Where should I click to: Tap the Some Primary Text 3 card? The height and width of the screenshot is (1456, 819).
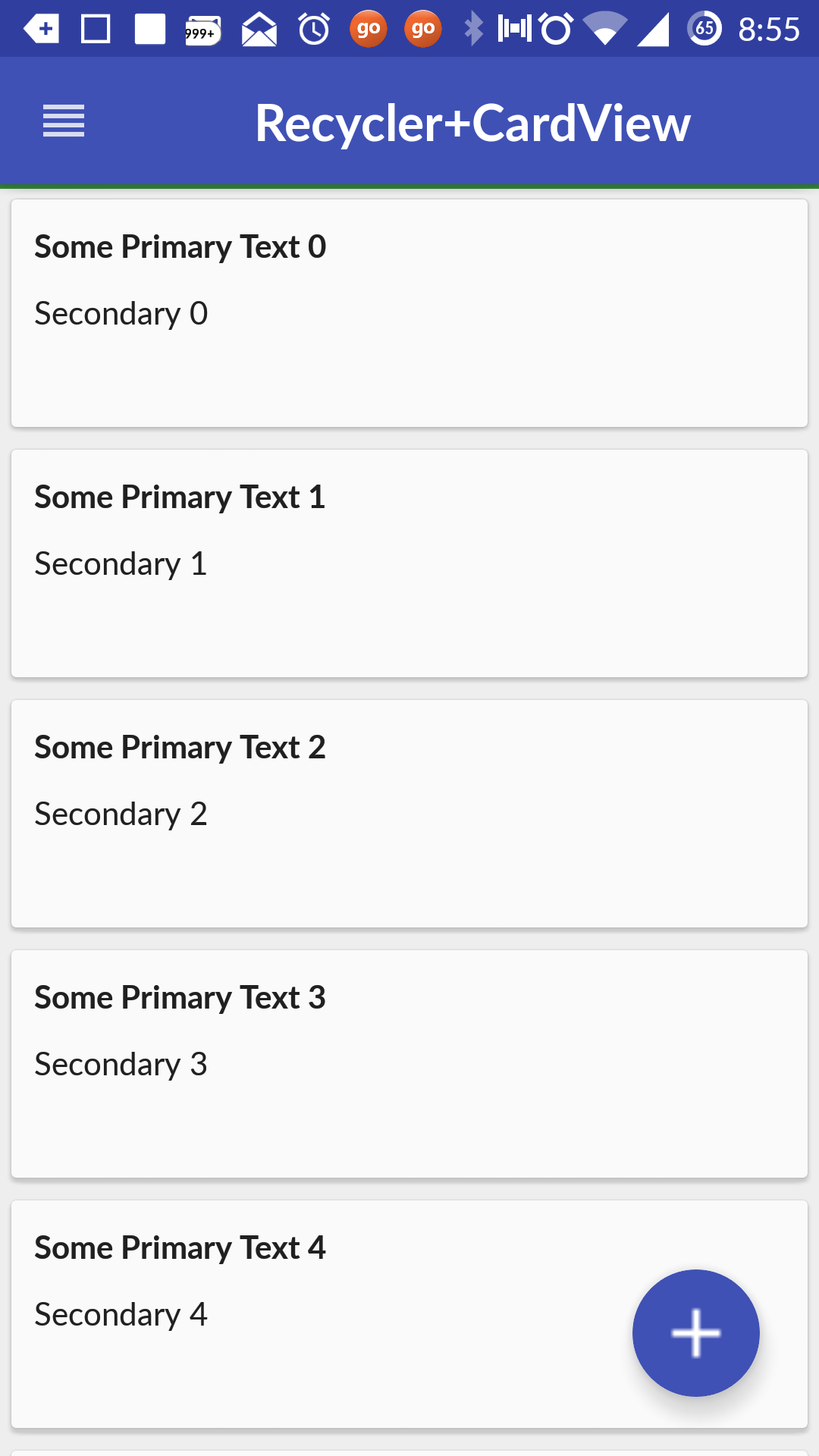[409, 1064]
